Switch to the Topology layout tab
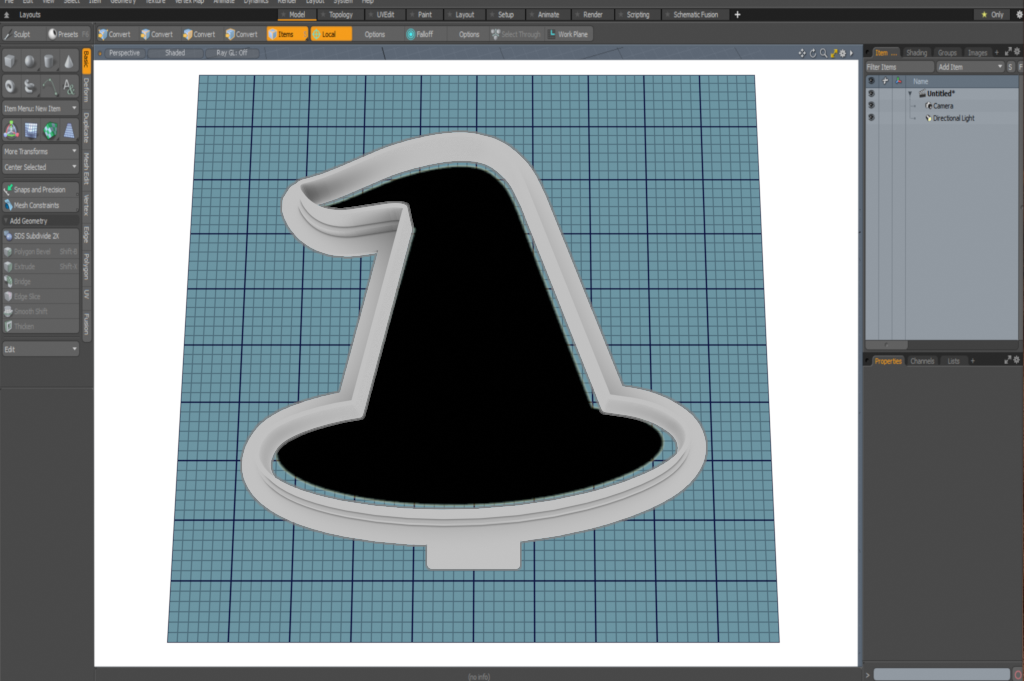This screenshot has height=681, width=1024. (x=340, y=15)
